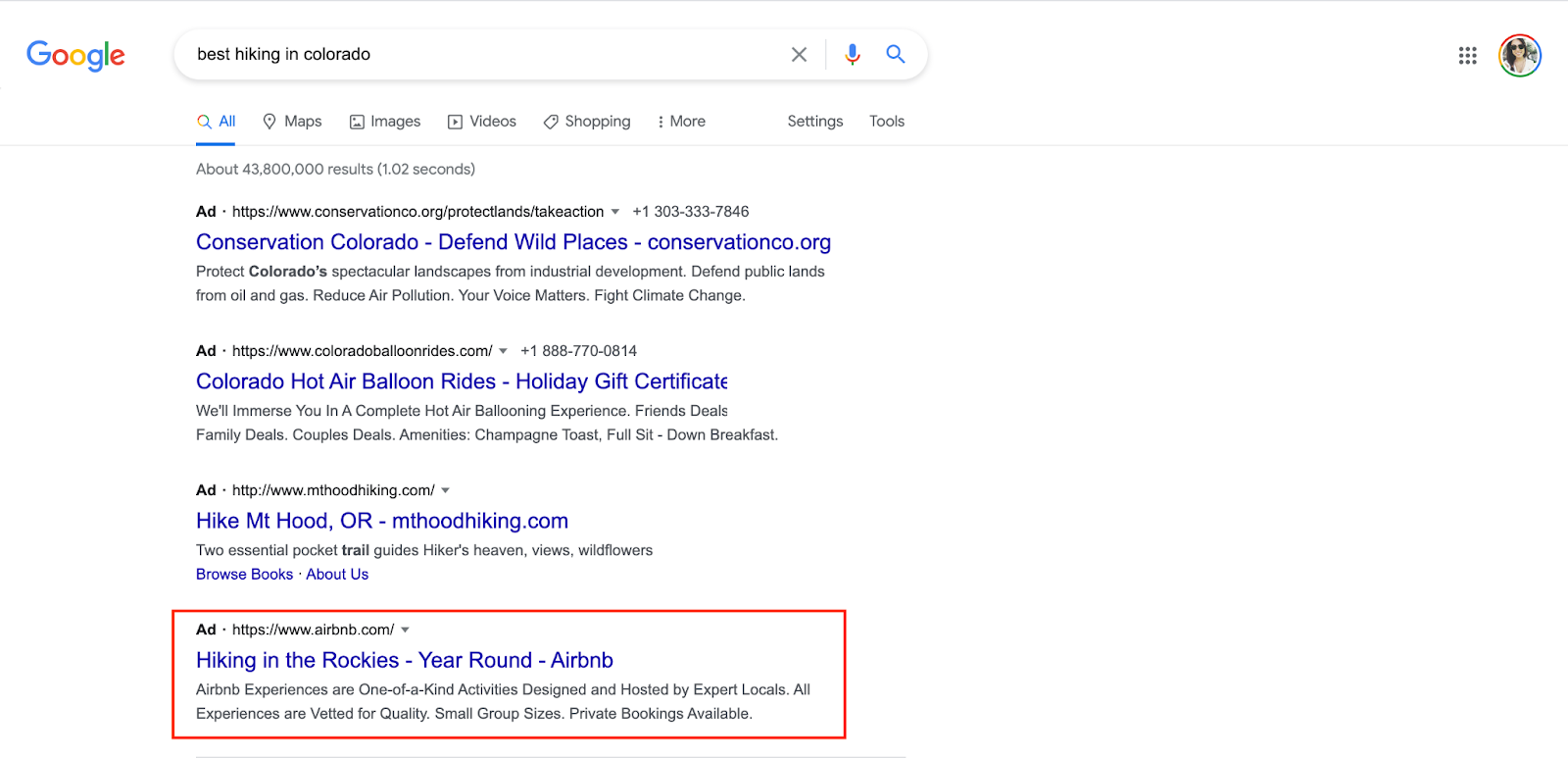This screenshot has width=1568, height=758.
Task: Click the About Us sitelink
Action: (x=337, y=575)
